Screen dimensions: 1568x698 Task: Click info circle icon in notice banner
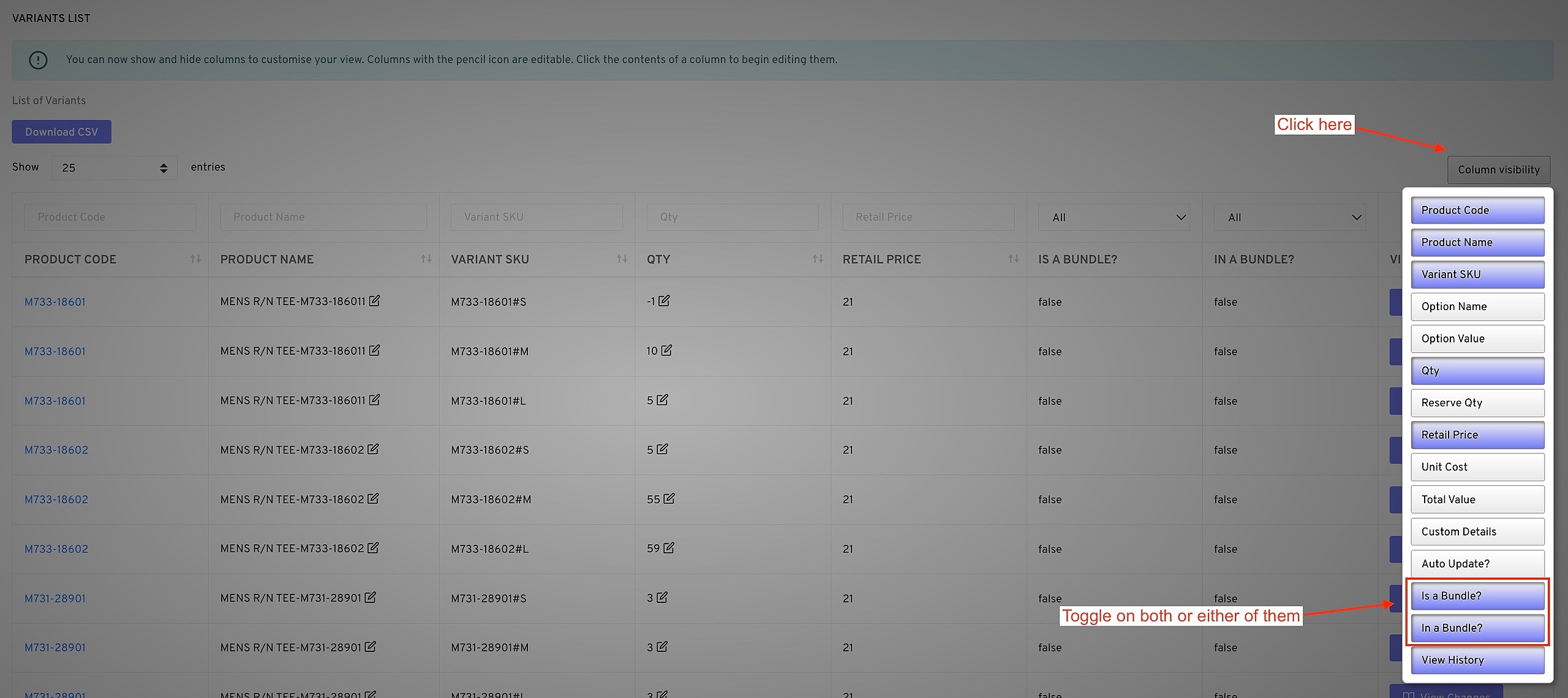click(38, 60)
